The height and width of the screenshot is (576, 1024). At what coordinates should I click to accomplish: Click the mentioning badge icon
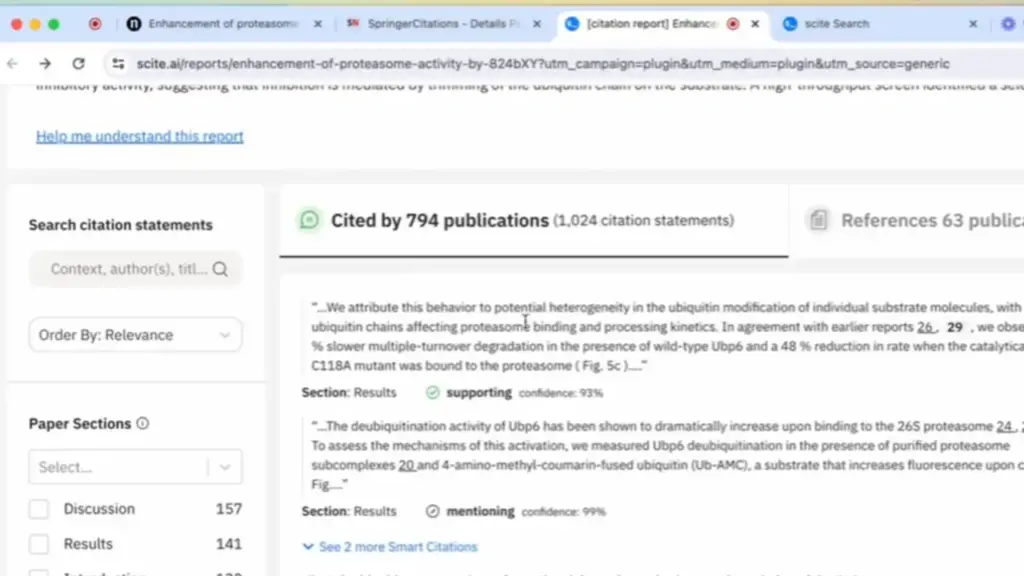click(x=432, y=511)
